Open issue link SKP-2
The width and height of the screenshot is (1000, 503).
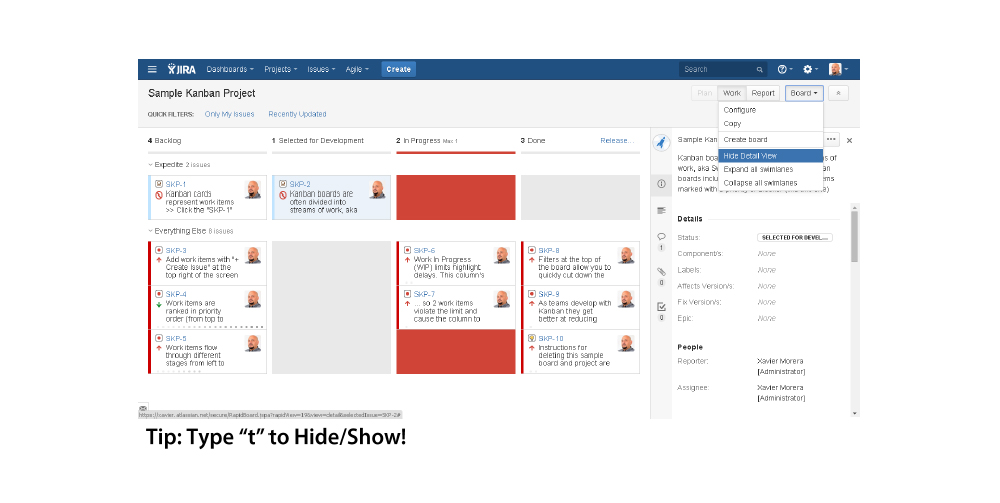pyautogui.click(x=300, y=184)
